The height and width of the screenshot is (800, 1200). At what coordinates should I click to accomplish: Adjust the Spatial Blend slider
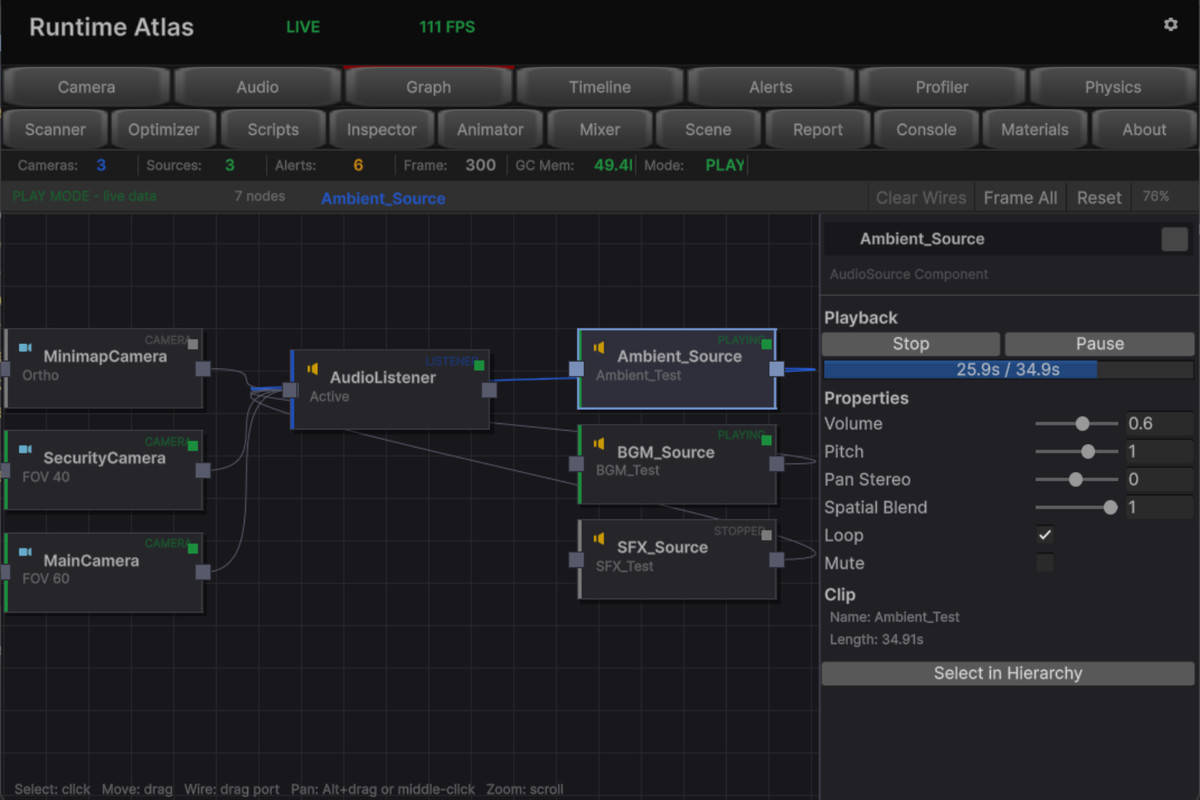click(x=1076, y=508)
